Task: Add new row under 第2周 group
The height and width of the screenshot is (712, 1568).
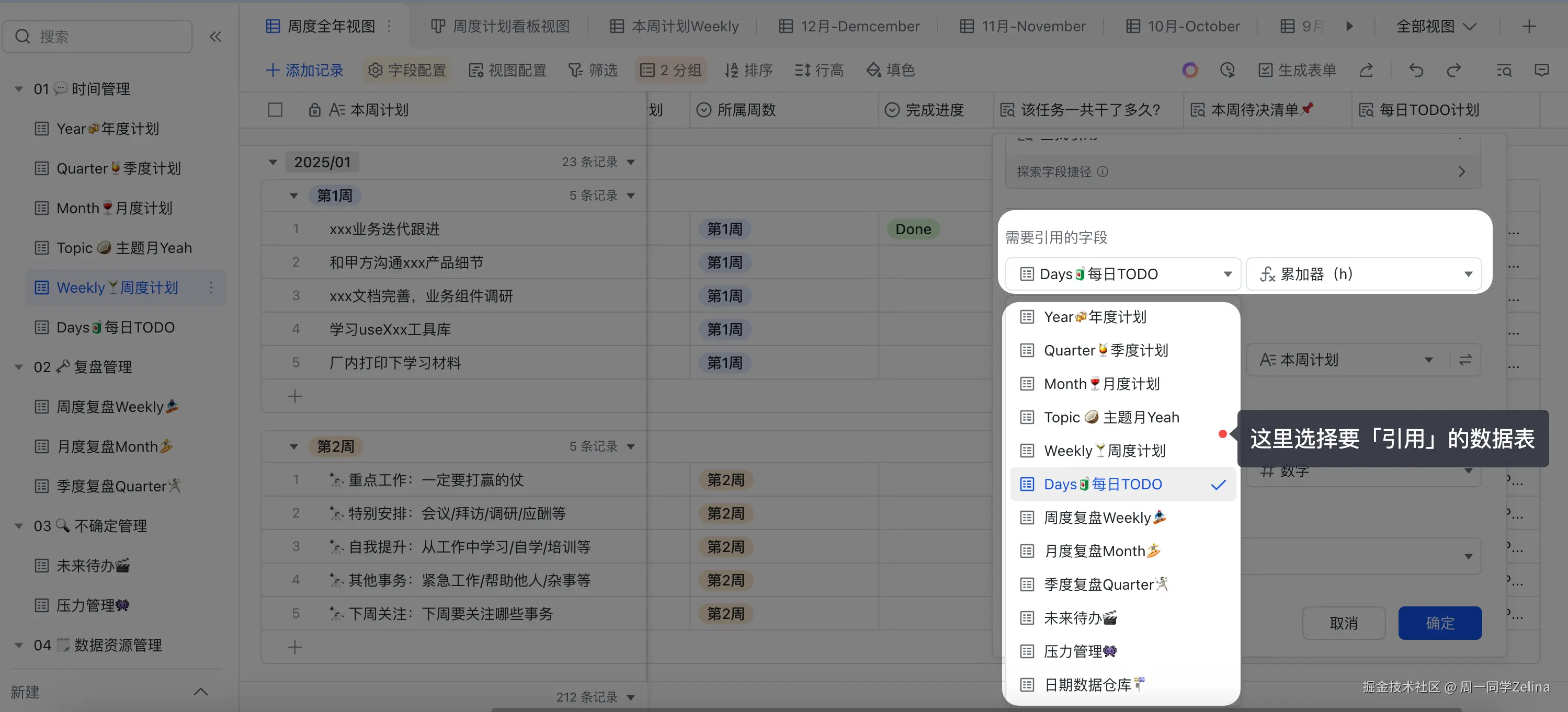Action: pos(294,647)
